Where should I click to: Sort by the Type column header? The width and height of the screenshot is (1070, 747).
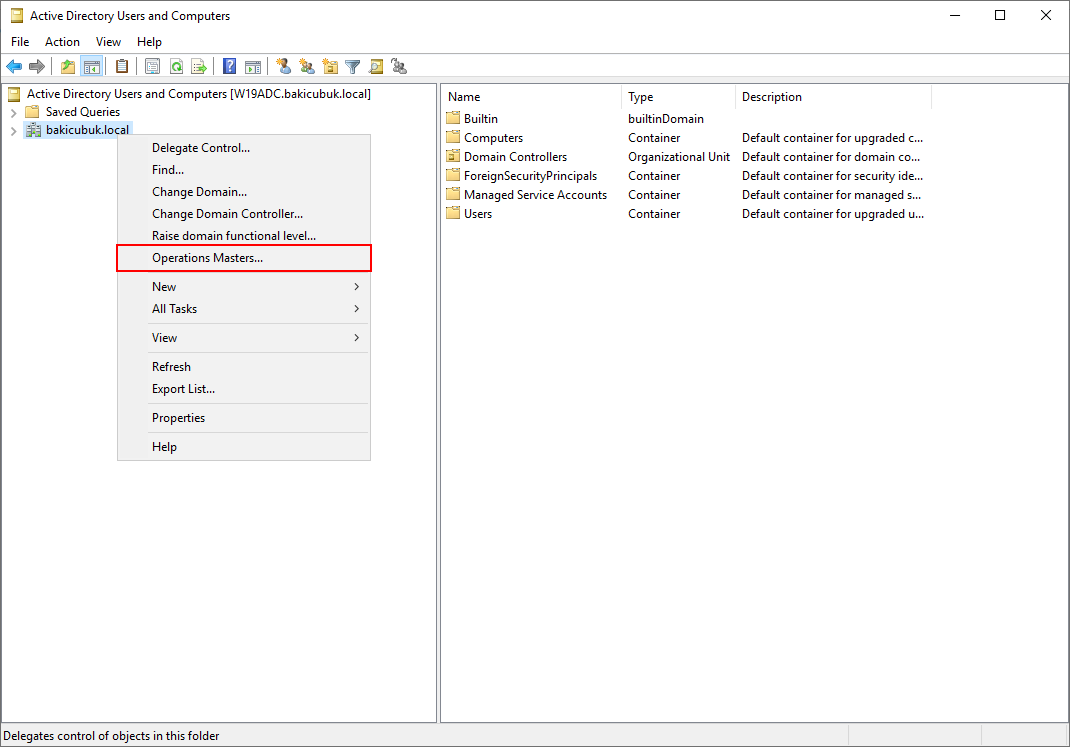click(x=679, y=97)
